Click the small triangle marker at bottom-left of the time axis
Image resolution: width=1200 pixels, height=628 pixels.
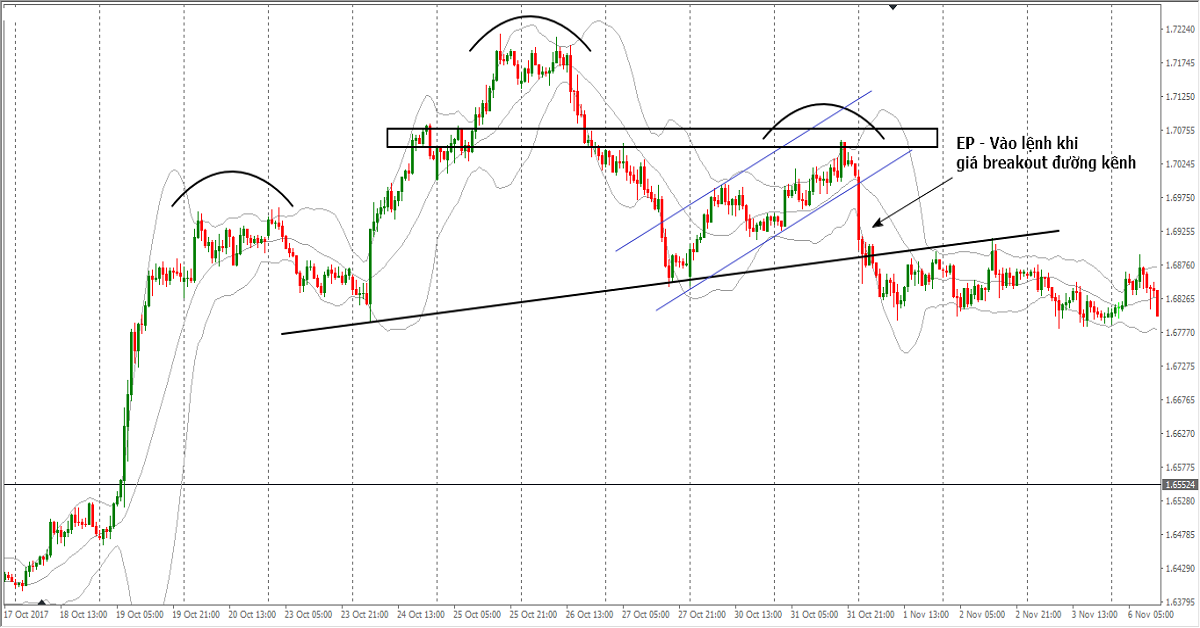[40, 600]
